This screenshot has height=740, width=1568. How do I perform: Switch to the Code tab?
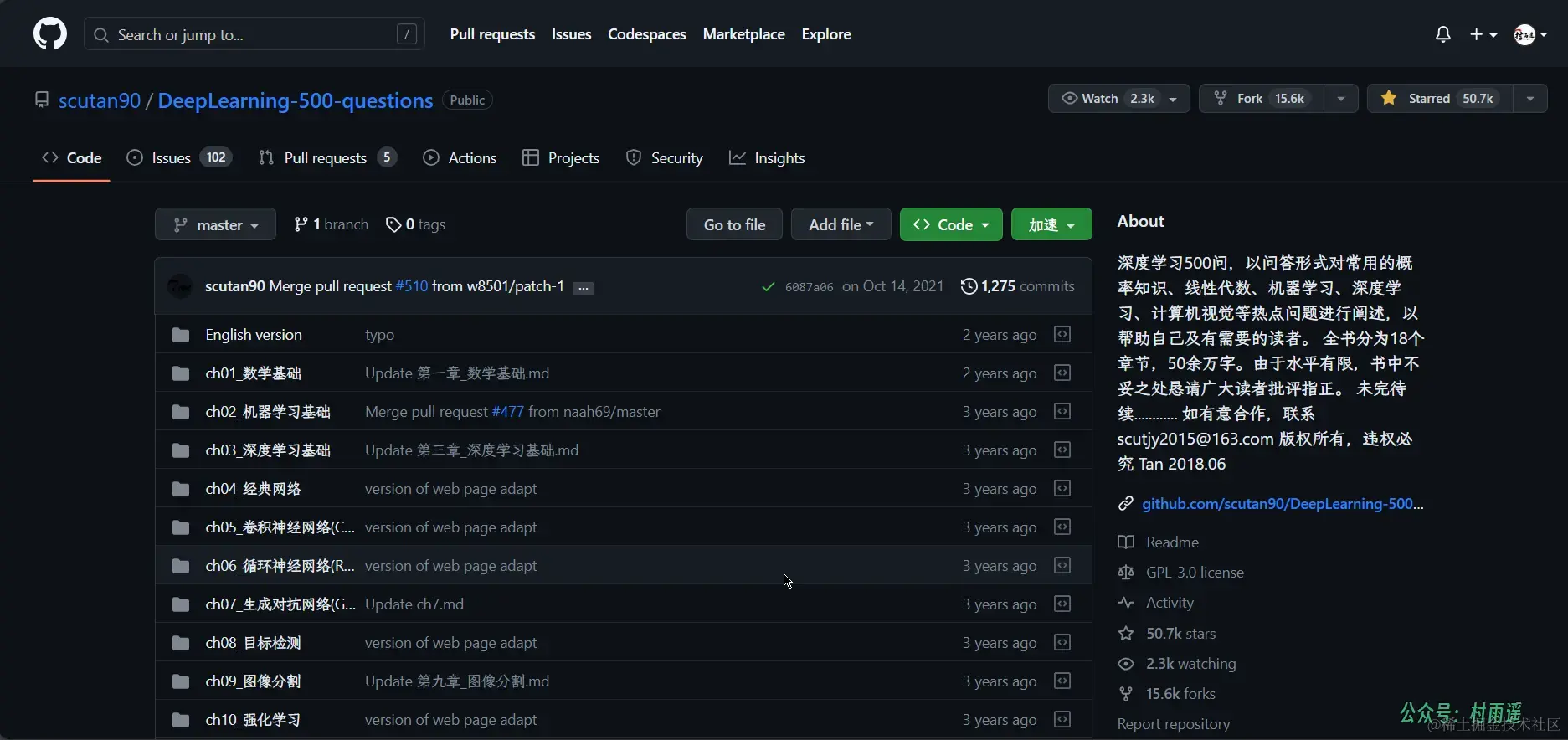coord(72,158)
